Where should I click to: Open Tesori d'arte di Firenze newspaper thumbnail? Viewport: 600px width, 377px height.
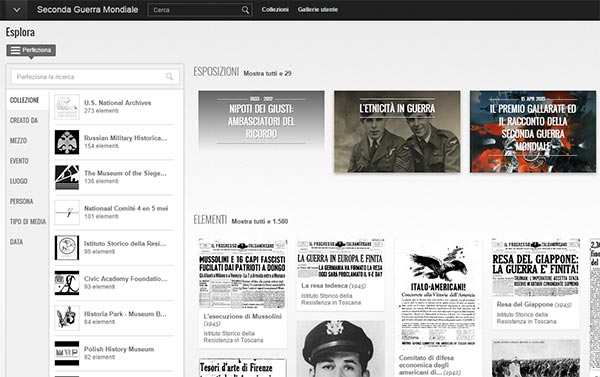[x=243, y=368]
